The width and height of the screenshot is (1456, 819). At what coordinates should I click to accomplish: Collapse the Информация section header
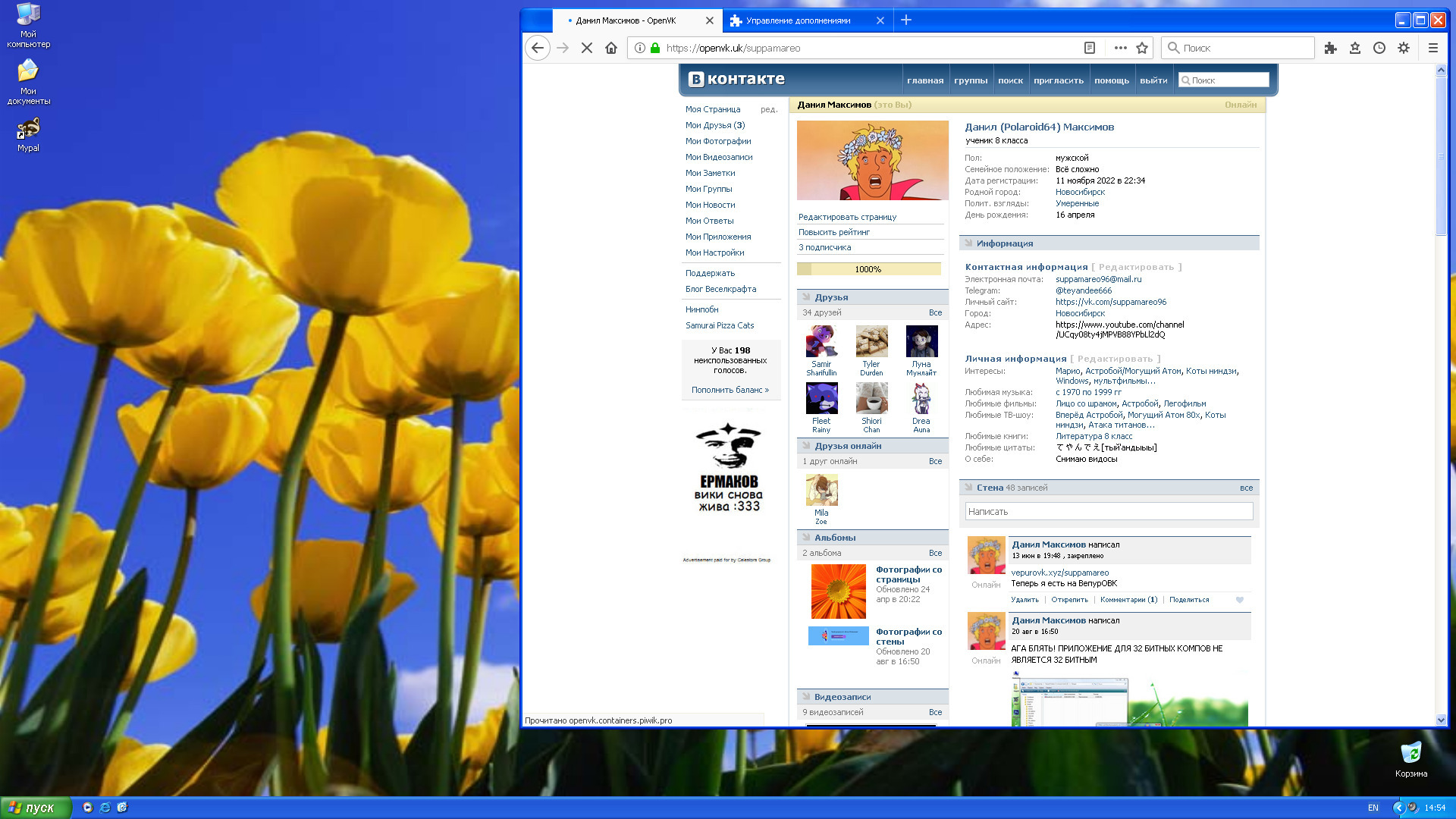pyautogui.click(x=1004, y=243)
